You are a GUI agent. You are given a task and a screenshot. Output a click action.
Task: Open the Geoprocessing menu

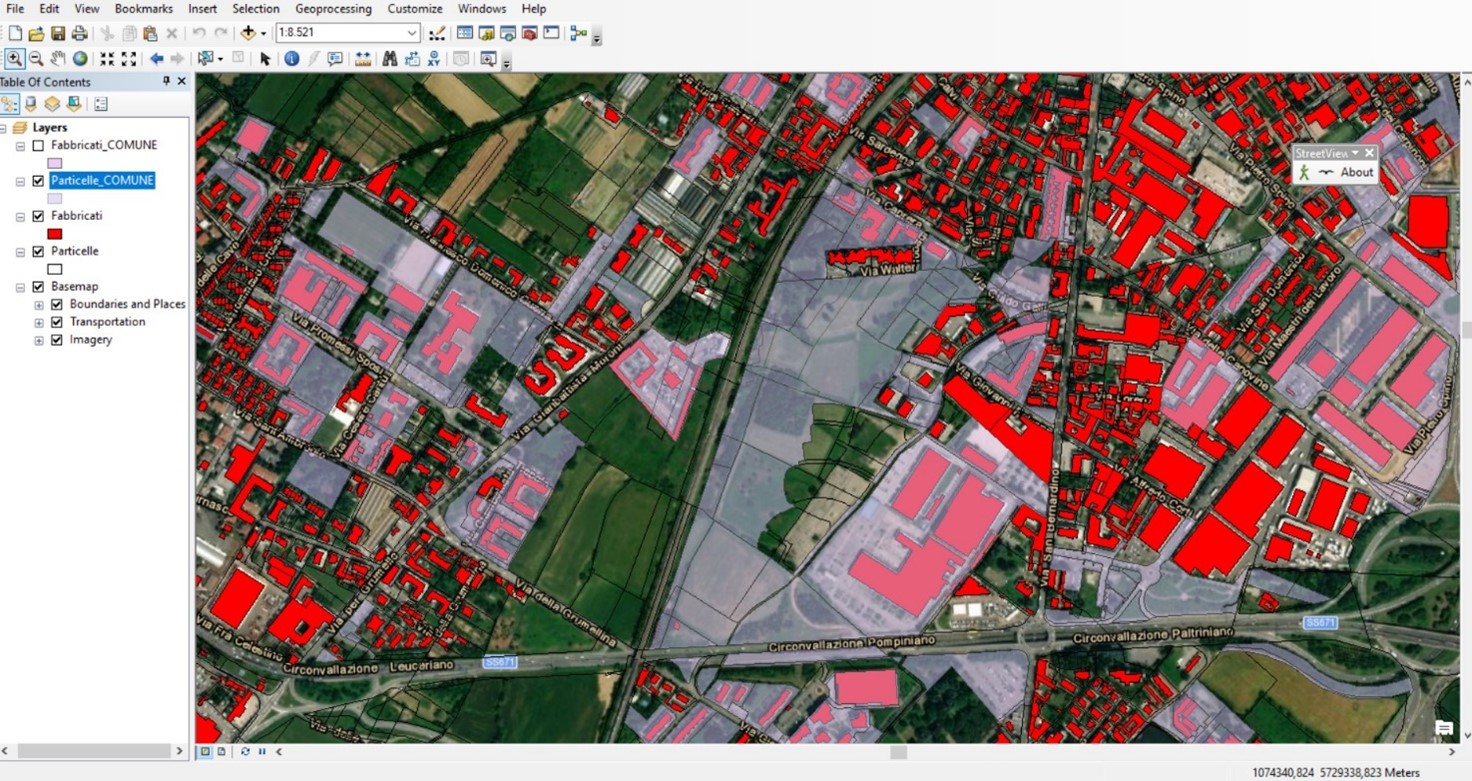click(x=333, y=9)
